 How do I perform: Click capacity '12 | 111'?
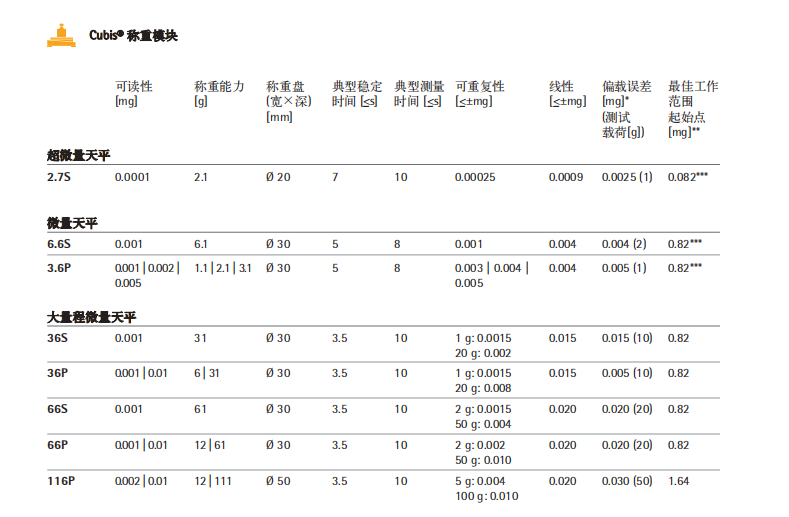pyautogui.click(x=213, y=481)
